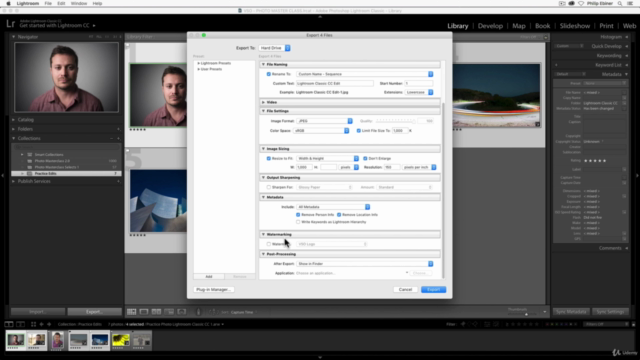Click the Painter spray can tool
This screenshot has height=360, width=640.
tap(199, 312)
